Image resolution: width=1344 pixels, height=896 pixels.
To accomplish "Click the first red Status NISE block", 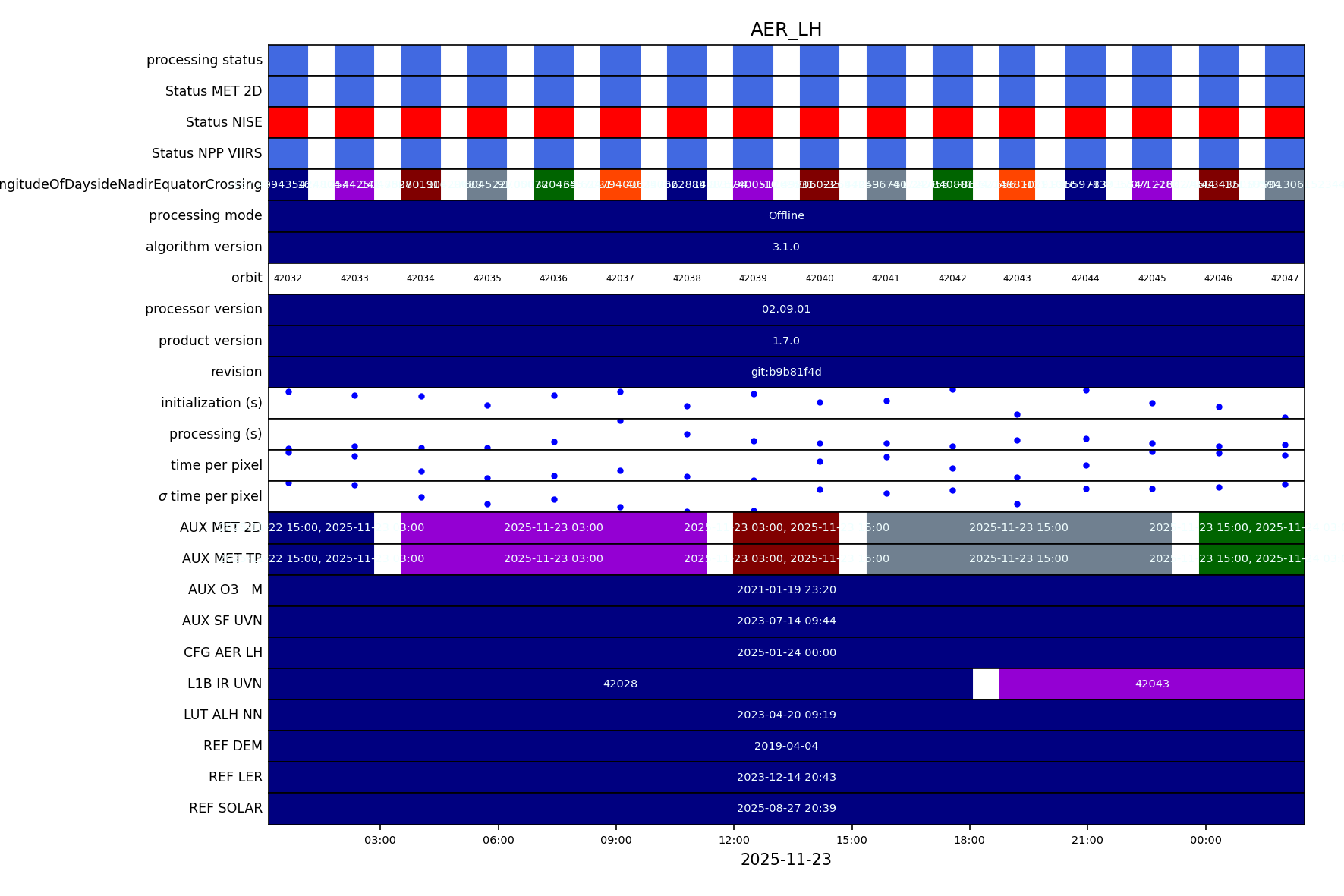I will pos(288,122).
